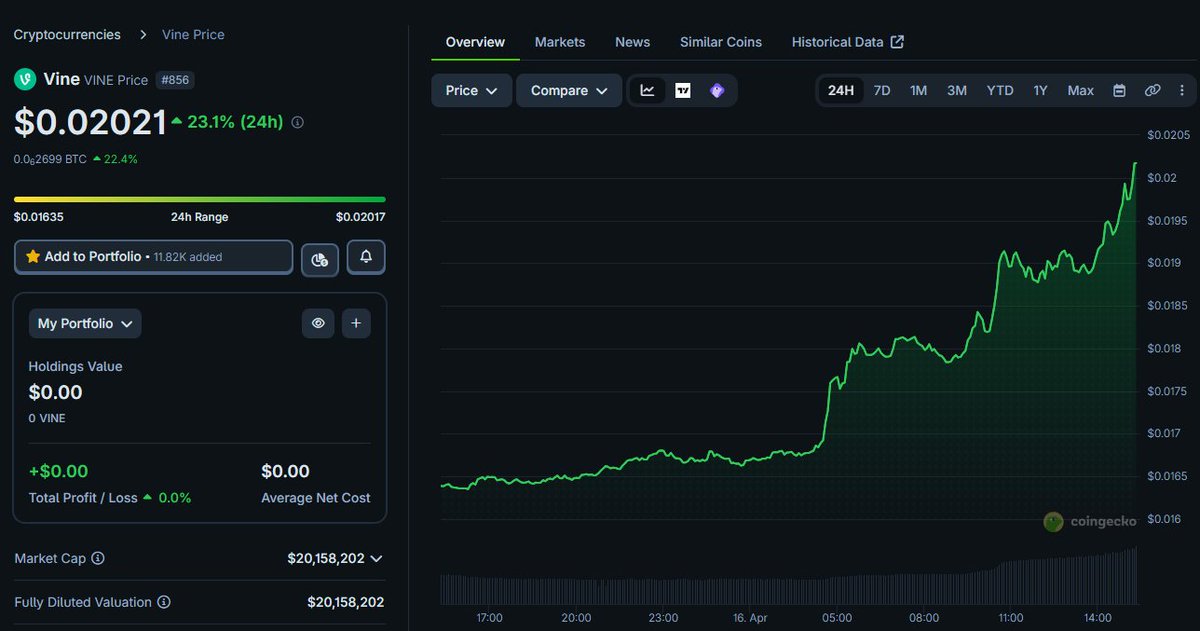Show Market Cap info tooltip
The height and width of the screenshot is (631, 1200).
[98, 558]
